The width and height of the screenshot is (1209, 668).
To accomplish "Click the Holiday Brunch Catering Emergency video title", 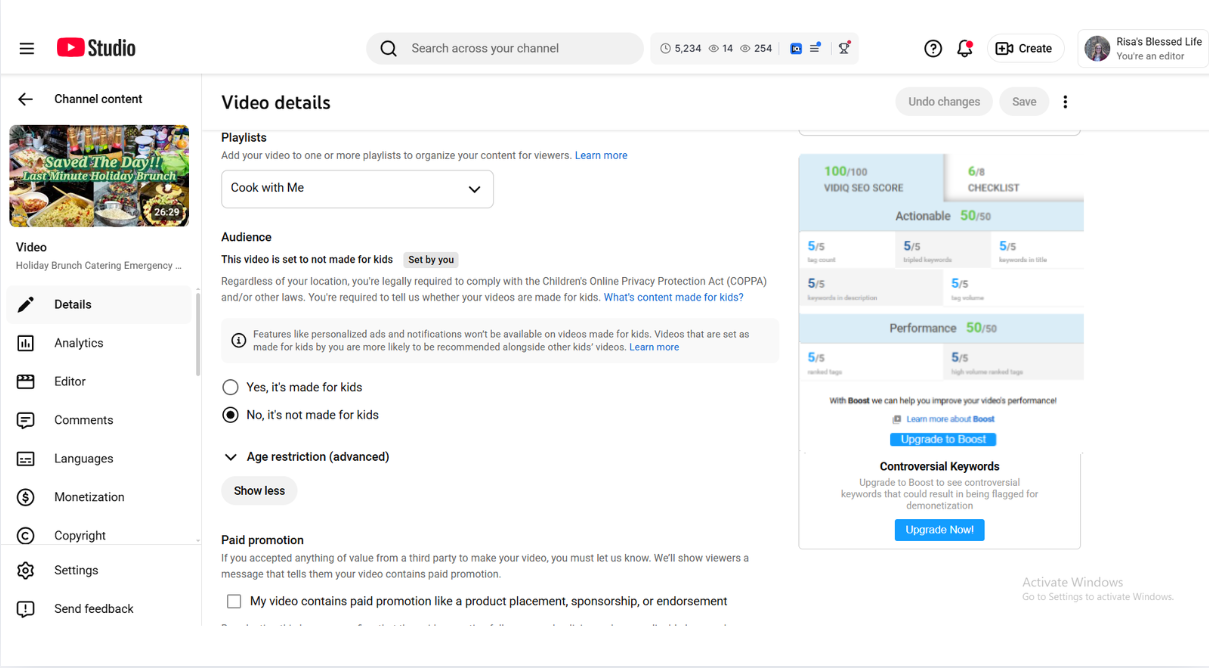I will (x=99, y=266).
